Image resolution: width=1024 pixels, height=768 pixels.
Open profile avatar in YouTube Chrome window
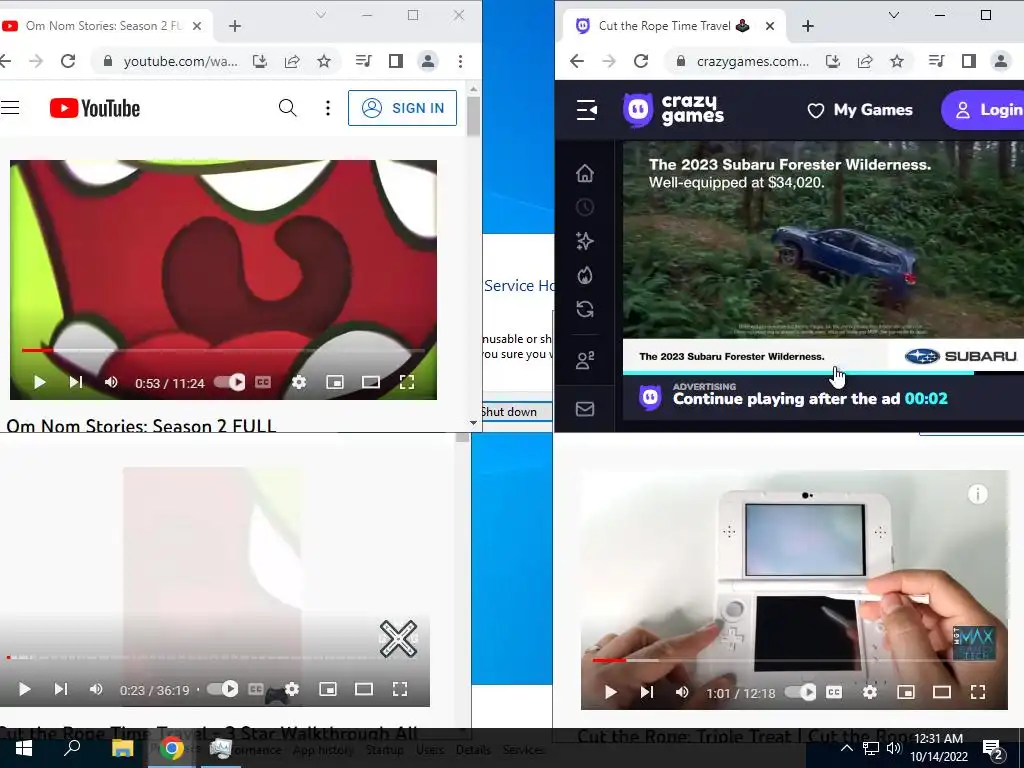(x=428, y=61)
